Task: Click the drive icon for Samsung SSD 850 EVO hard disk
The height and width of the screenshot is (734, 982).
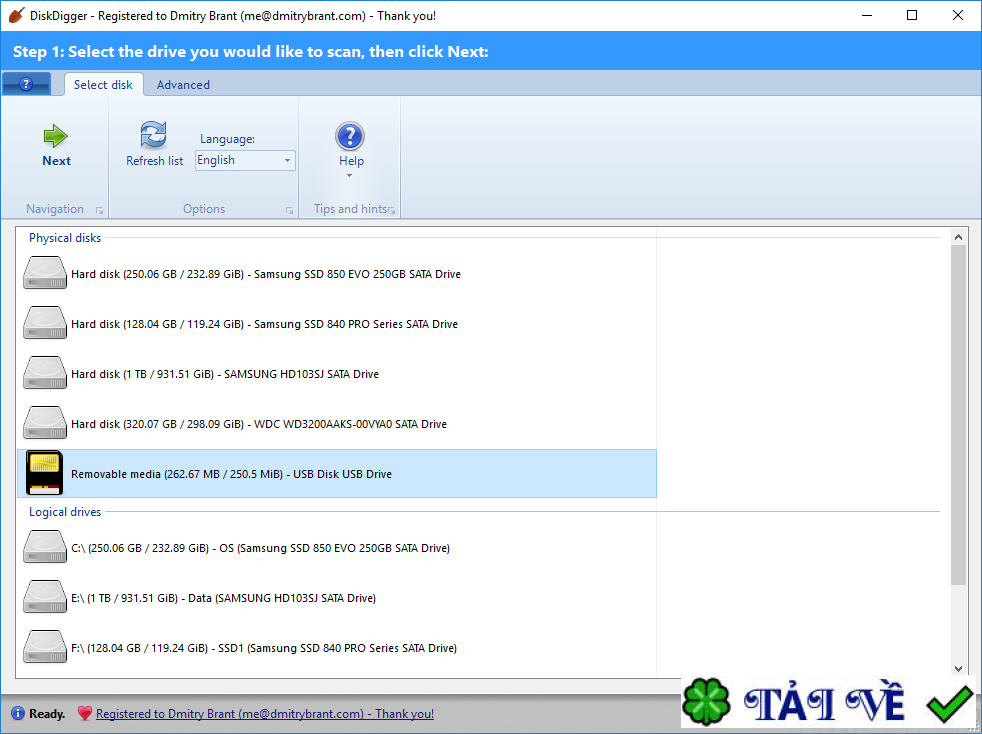Action: tap(45, 273)
